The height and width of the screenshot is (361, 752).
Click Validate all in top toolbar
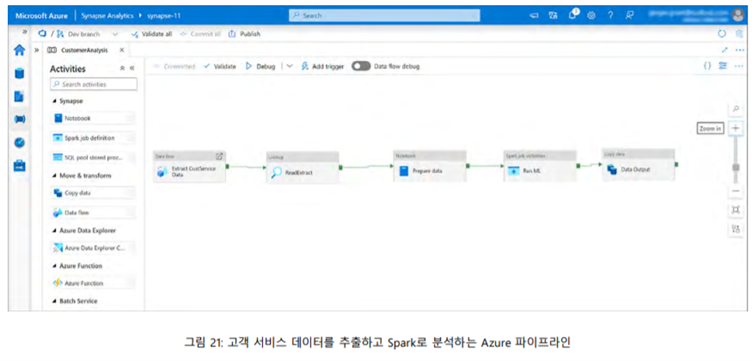click(151, 34)
